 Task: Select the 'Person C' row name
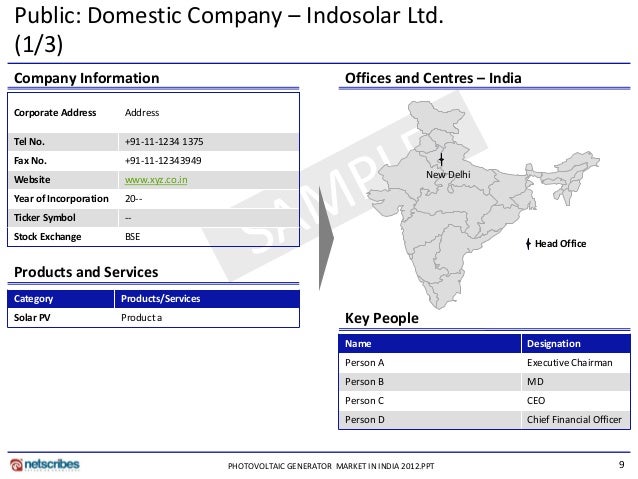[364, 401]
